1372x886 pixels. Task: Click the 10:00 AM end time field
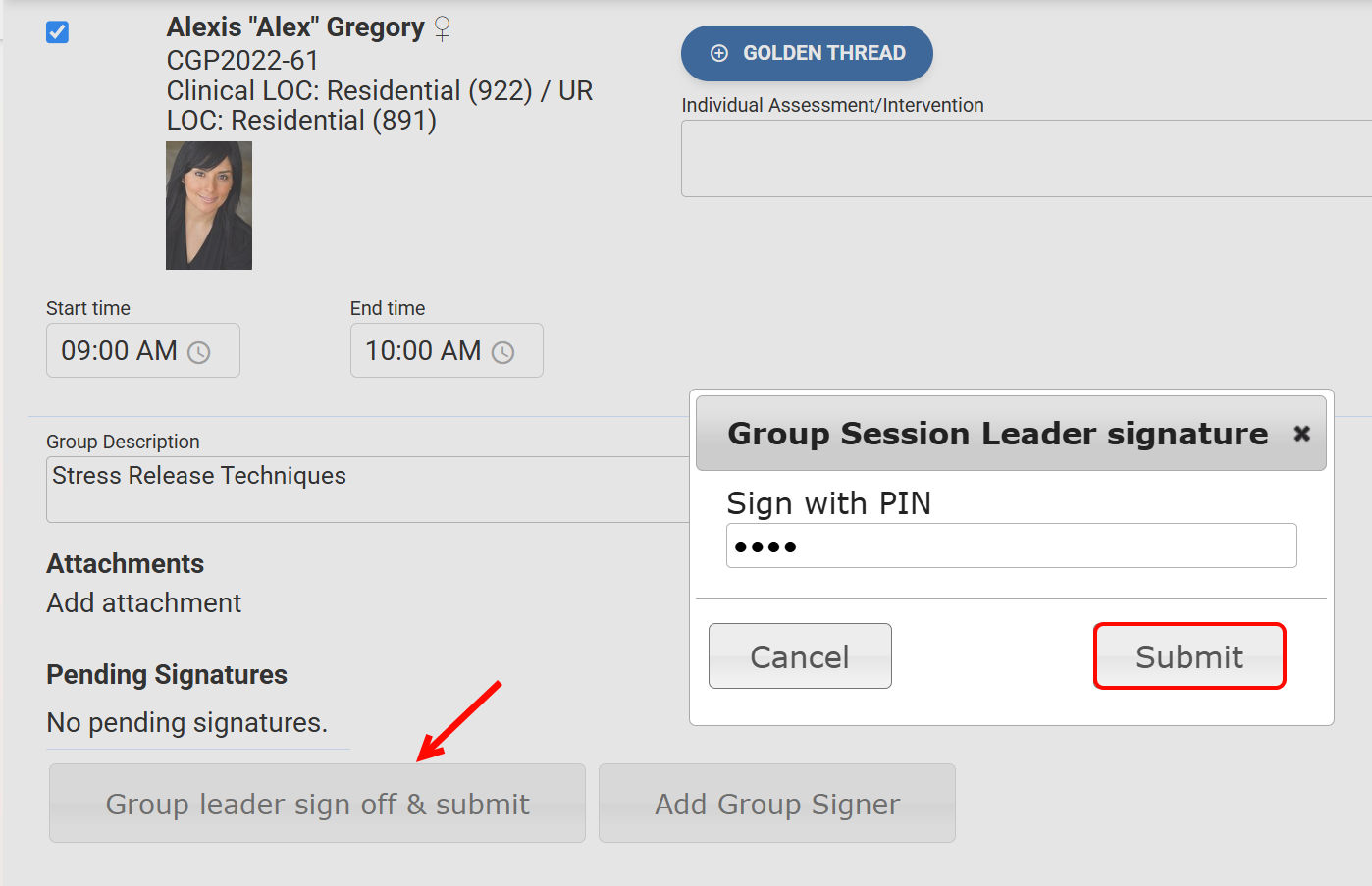coord(423,350)
